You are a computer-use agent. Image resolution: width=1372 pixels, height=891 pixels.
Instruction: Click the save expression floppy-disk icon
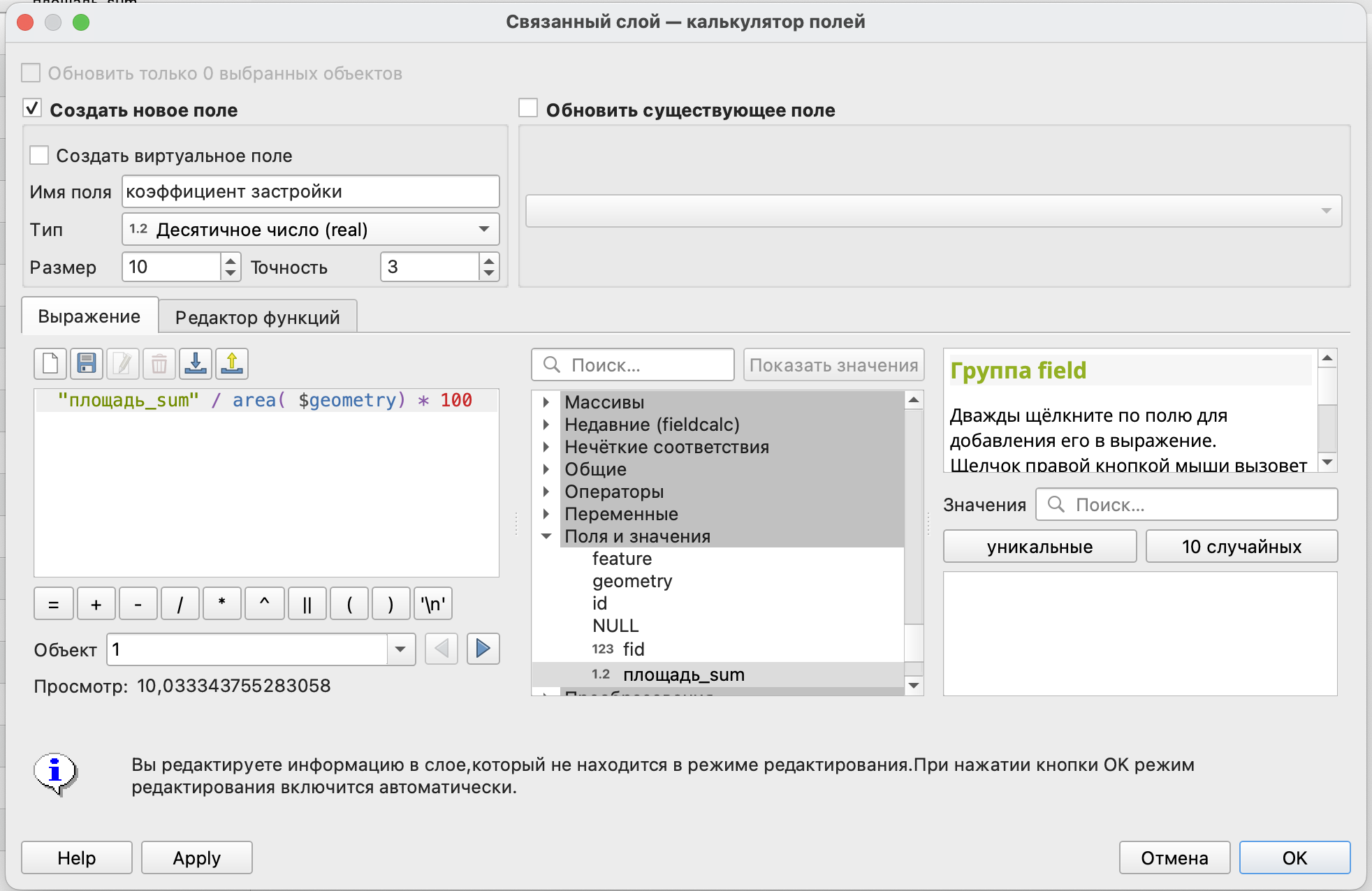87,363
